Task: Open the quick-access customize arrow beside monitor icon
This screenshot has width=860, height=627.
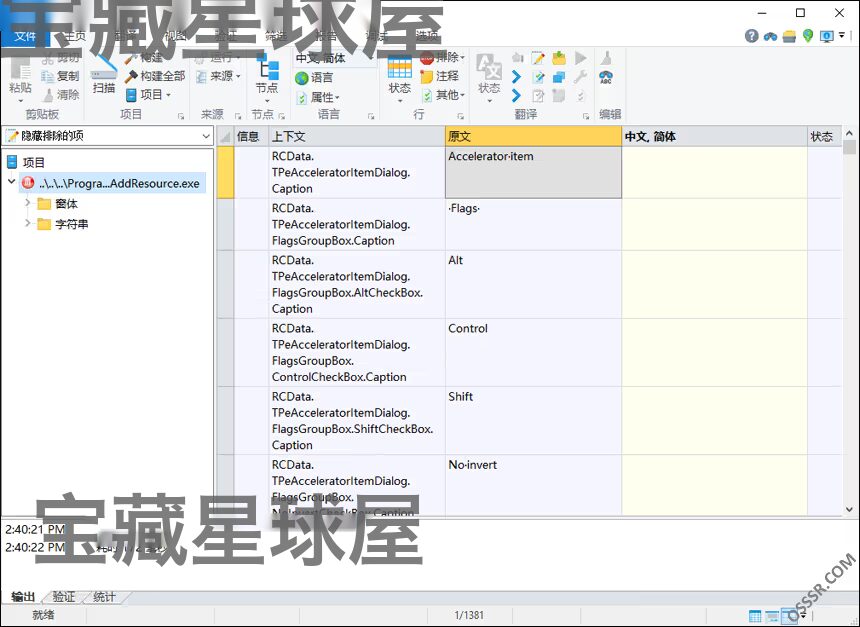Action: pos(842,35)
